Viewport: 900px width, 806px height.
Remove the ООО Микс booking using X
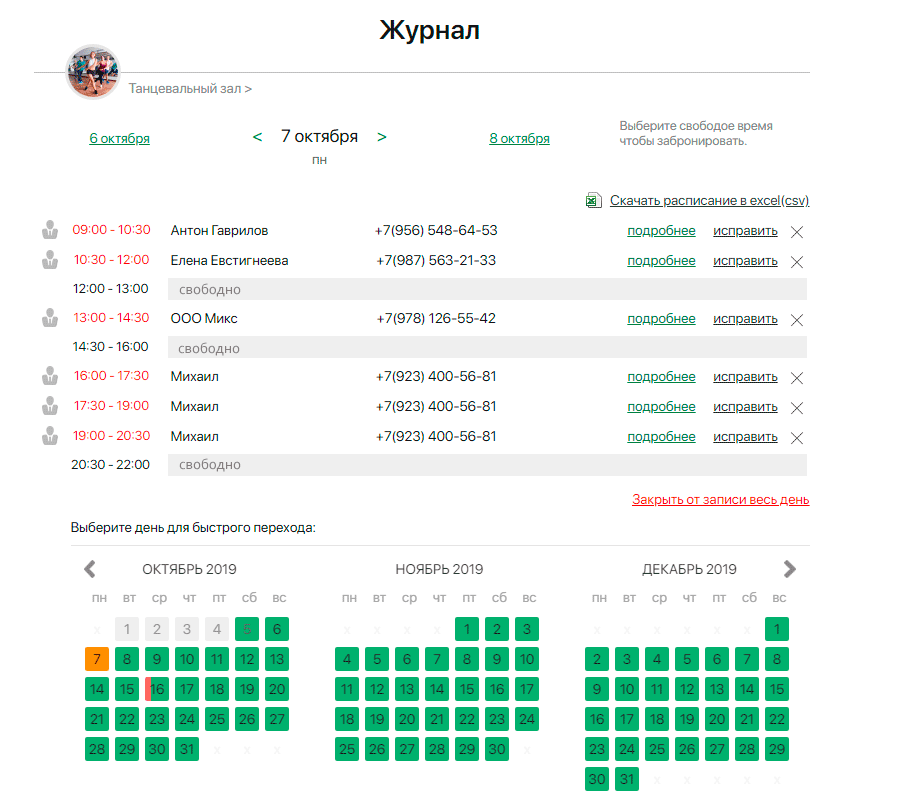(797, 320)
